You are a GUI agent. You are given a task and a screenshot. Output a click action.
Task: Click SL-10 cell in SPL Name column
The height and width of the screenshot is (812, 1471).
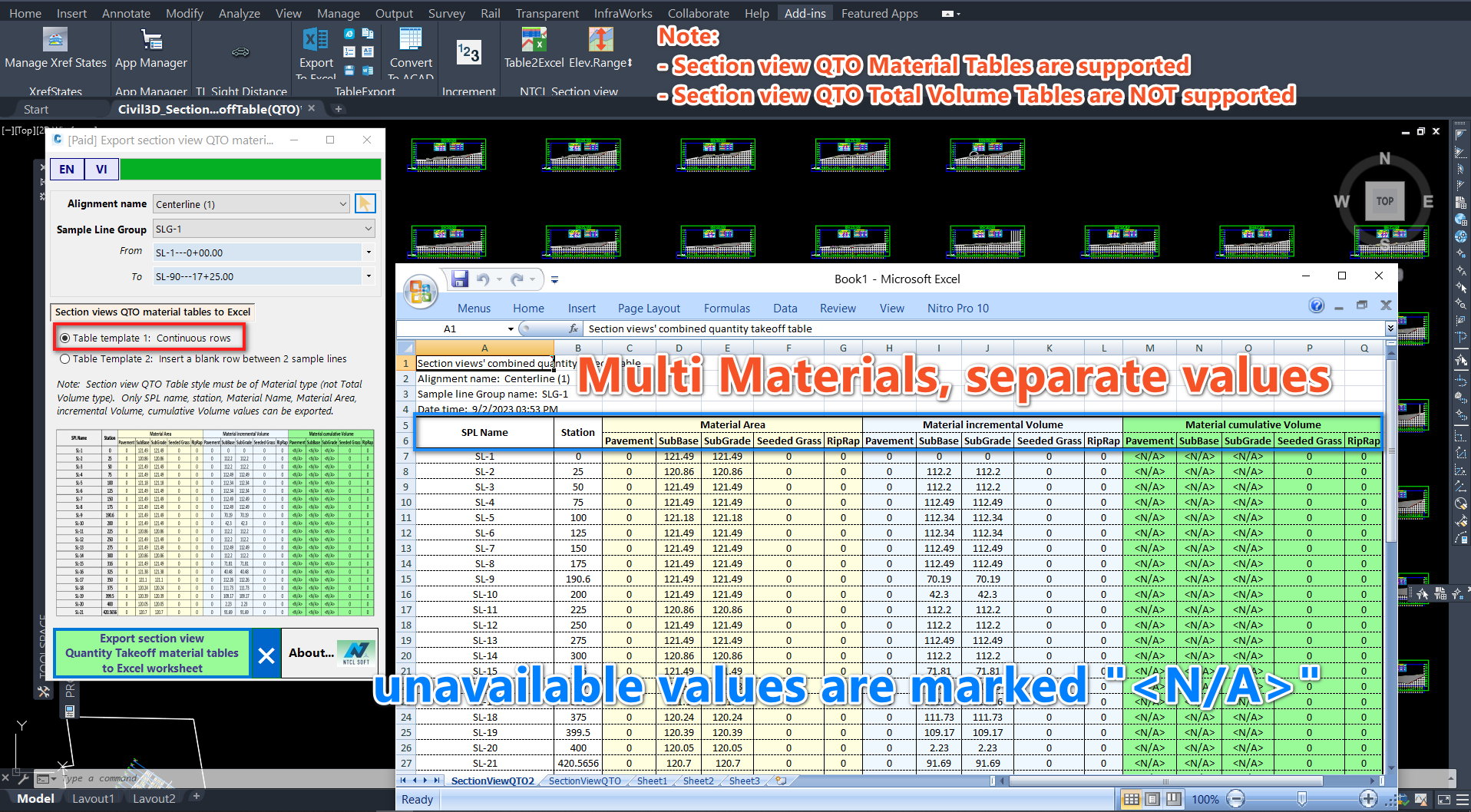[484, 594]
